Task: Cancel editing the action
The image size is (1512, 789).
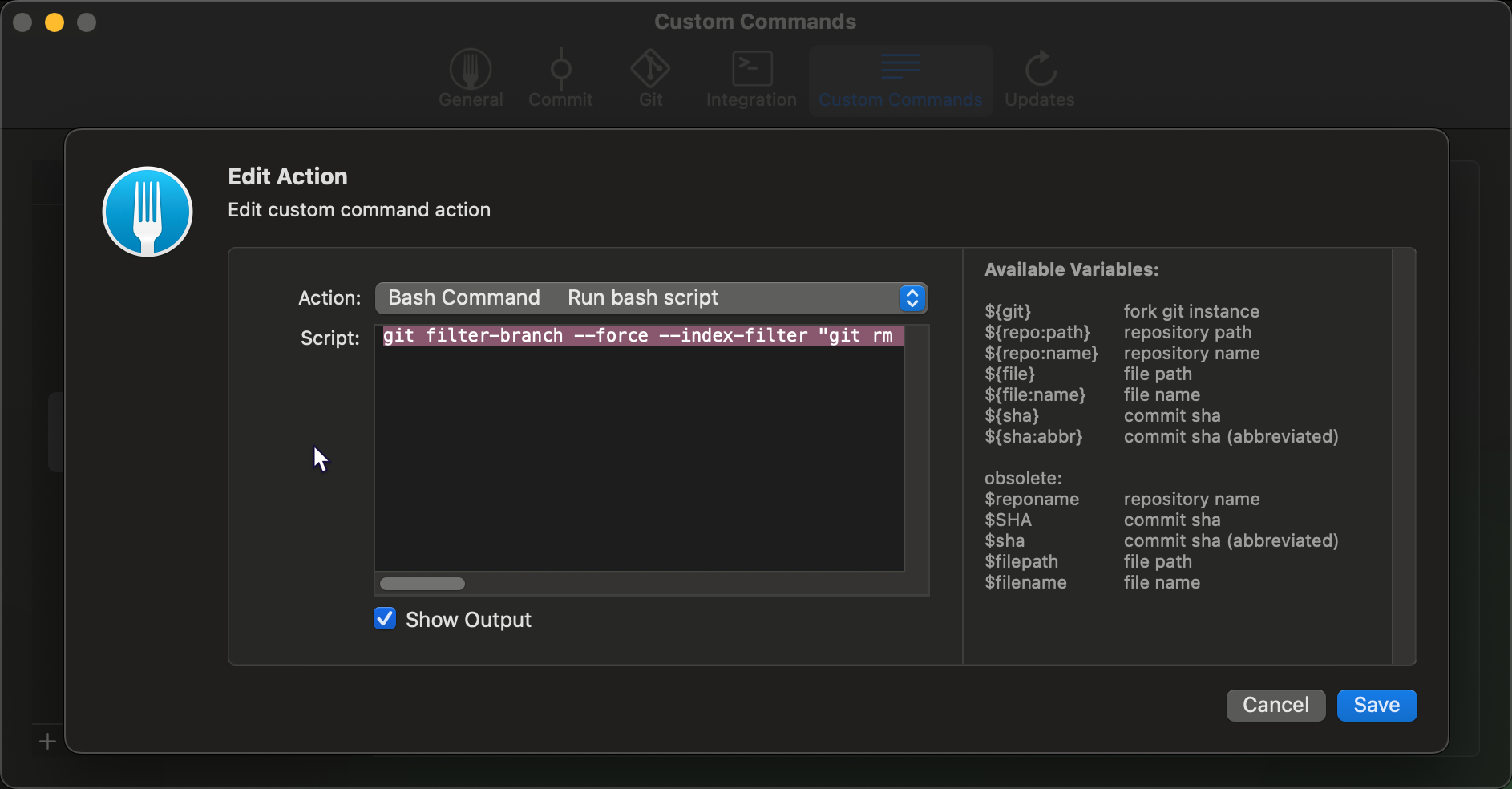Action: 1275,705
